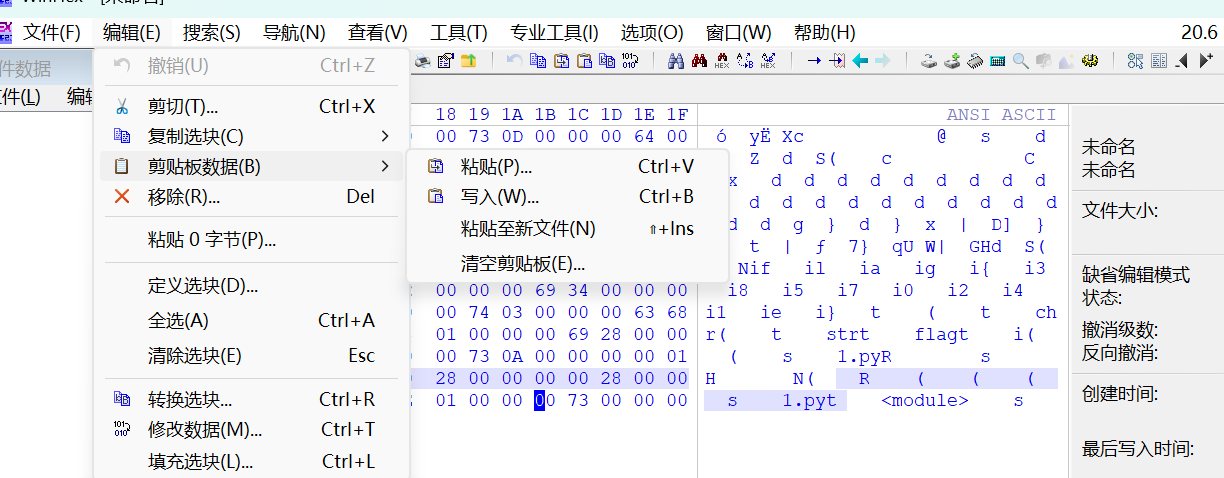This screenshot has height=478, width=1224.
Task: Click the ANSI ASCII column header
Action: tap(1001, 115)
